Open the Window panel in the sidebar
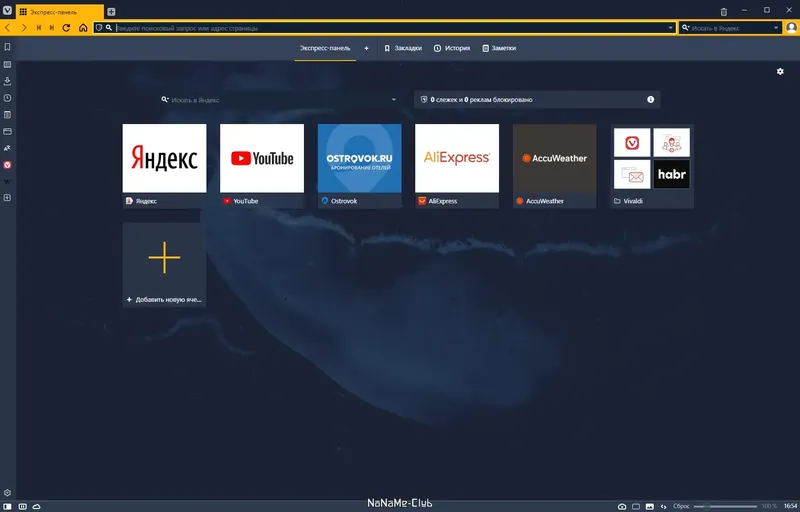 [7, 132]
